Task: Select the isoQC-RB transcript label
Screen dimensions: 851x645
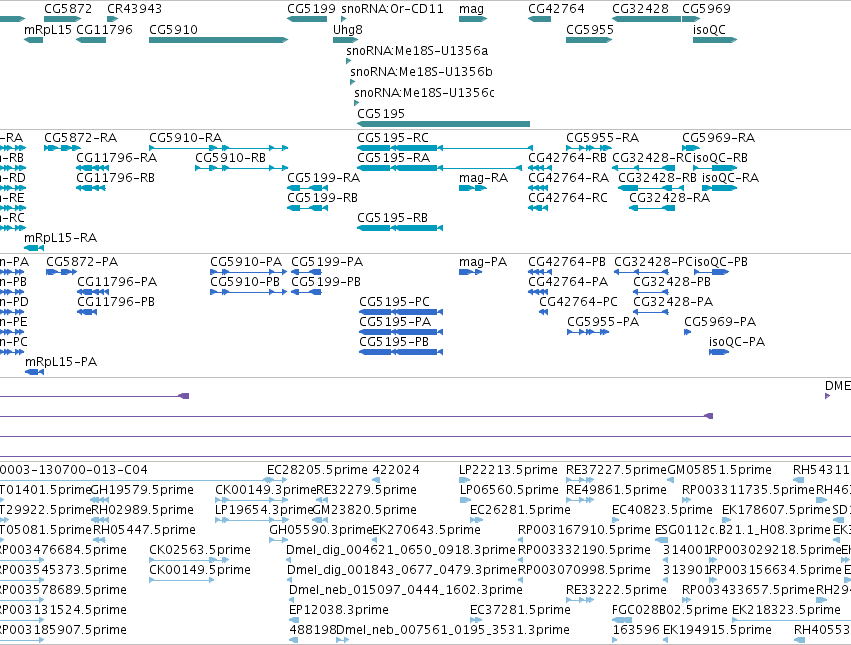Action: [721, 158]
